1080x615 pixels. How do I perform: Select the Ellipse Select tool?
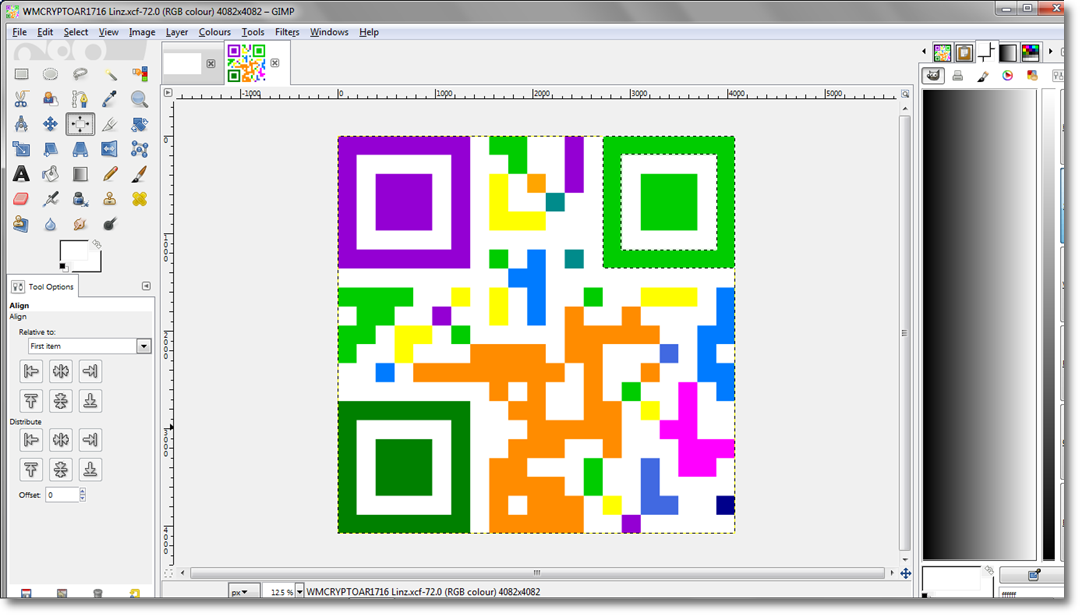[50, 74]
